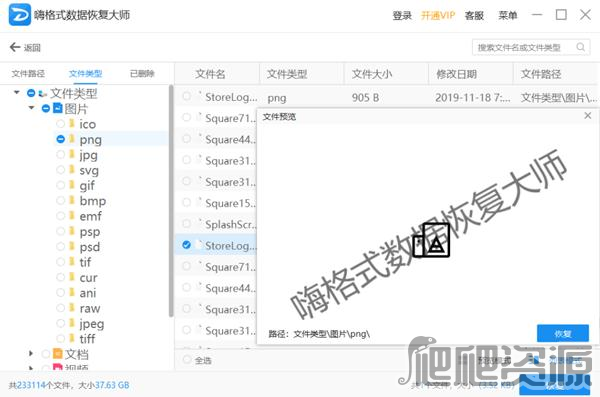Click the ani folder icon
The image size is (600, 397).
(71, 292)
